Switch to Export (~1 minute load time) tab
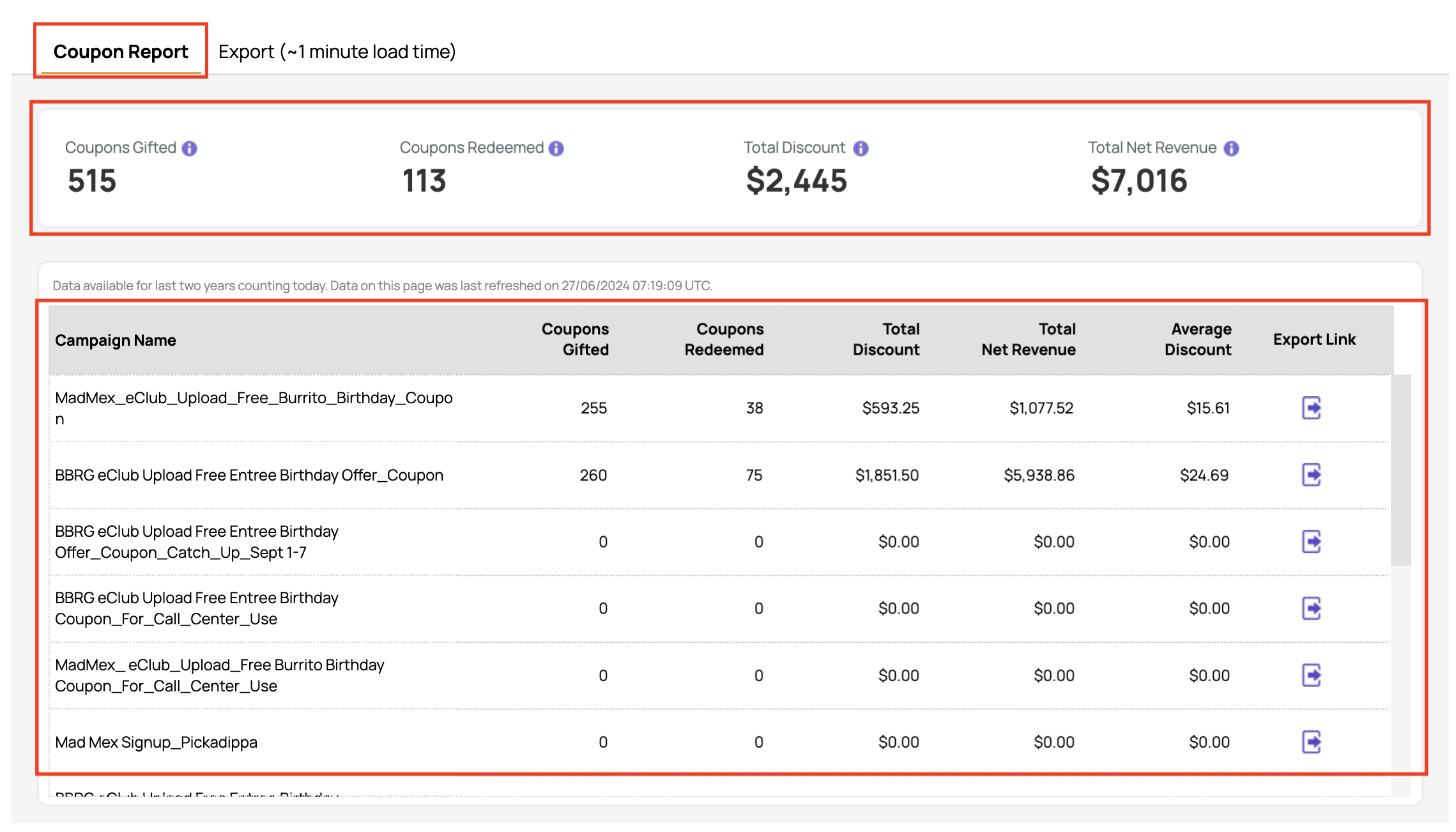The height and width of the screenshot is (832, 1456). point(337,51)
